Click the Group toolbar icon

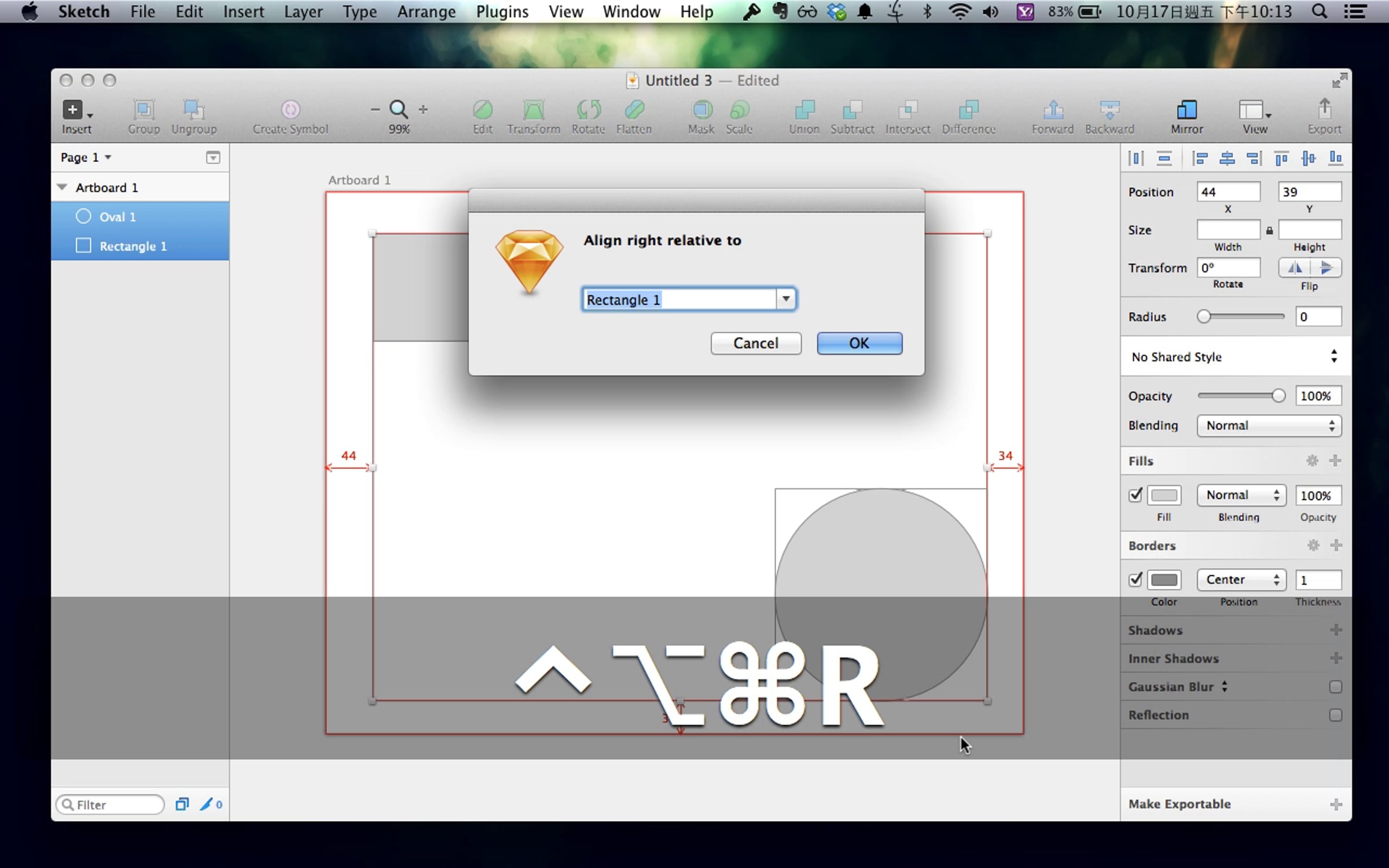tap(144, 109)
